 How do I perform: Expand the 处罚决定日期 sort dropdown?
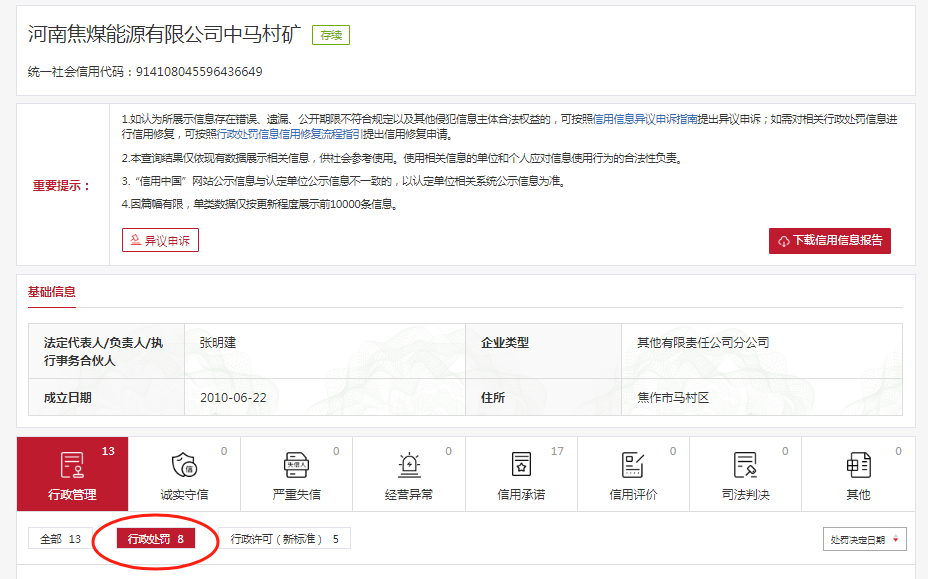coord(864,540)
